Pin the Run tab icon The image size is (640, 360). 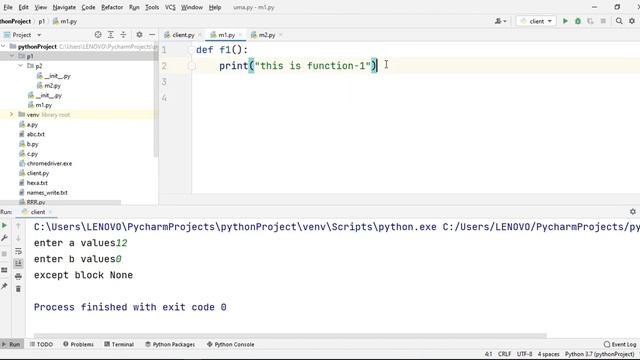click(4, 286)
